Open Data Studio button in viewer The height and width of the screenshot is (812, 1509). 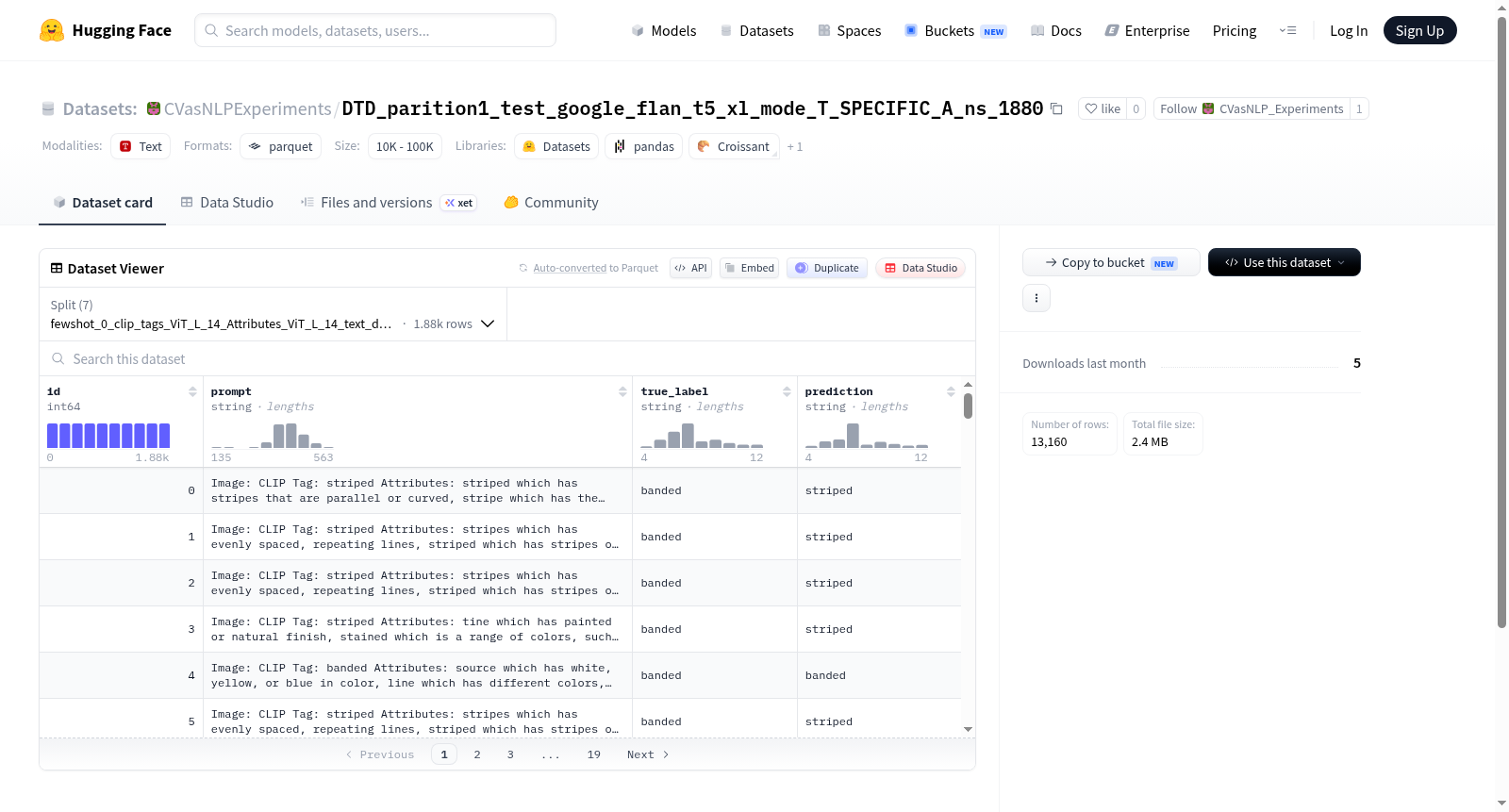pyautogui.click(x=920, y=268)
